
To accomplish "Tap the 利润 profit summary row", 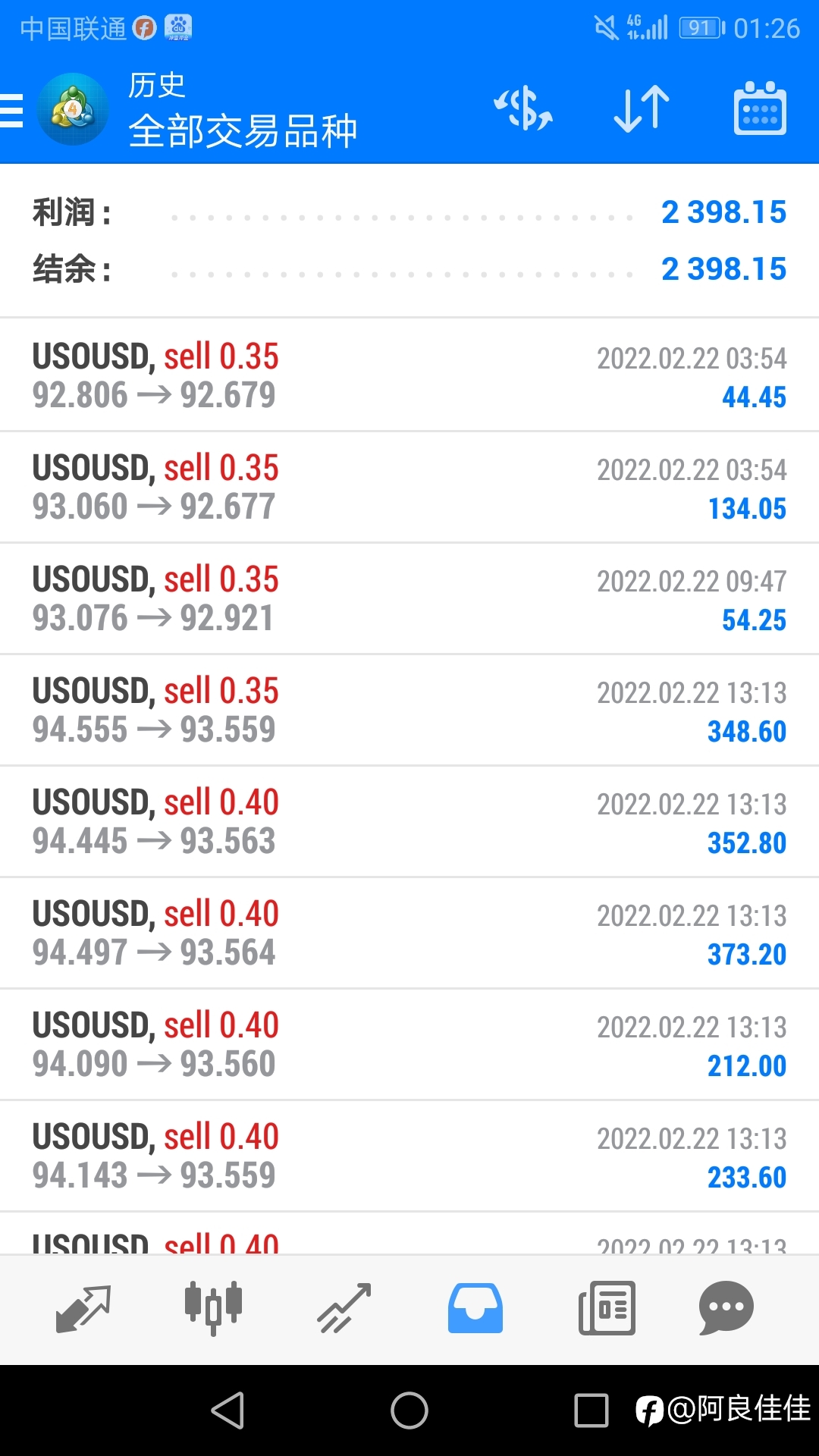I will click(x=409, y=212).
